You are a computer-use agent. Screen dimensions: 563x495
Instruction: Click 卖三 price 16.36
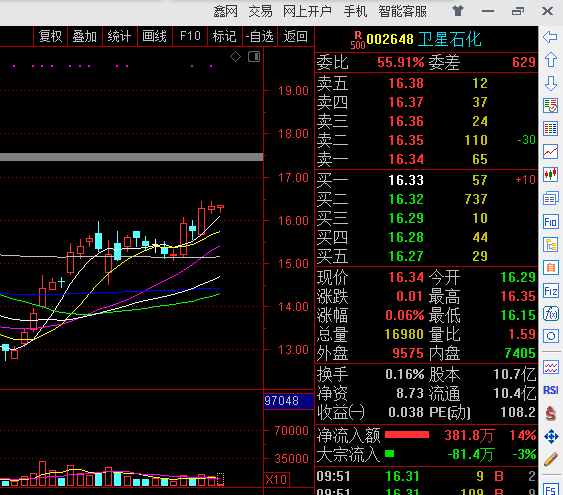(406, 121)
